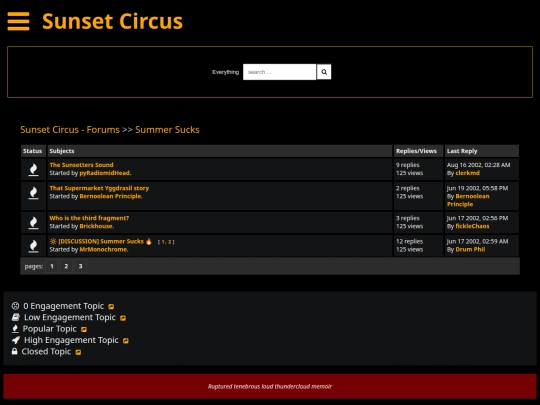The width and height of the screenshot is (540, 405).
Task: Click the sun icon before [DISCUSSION]
Action: (53, 241)
